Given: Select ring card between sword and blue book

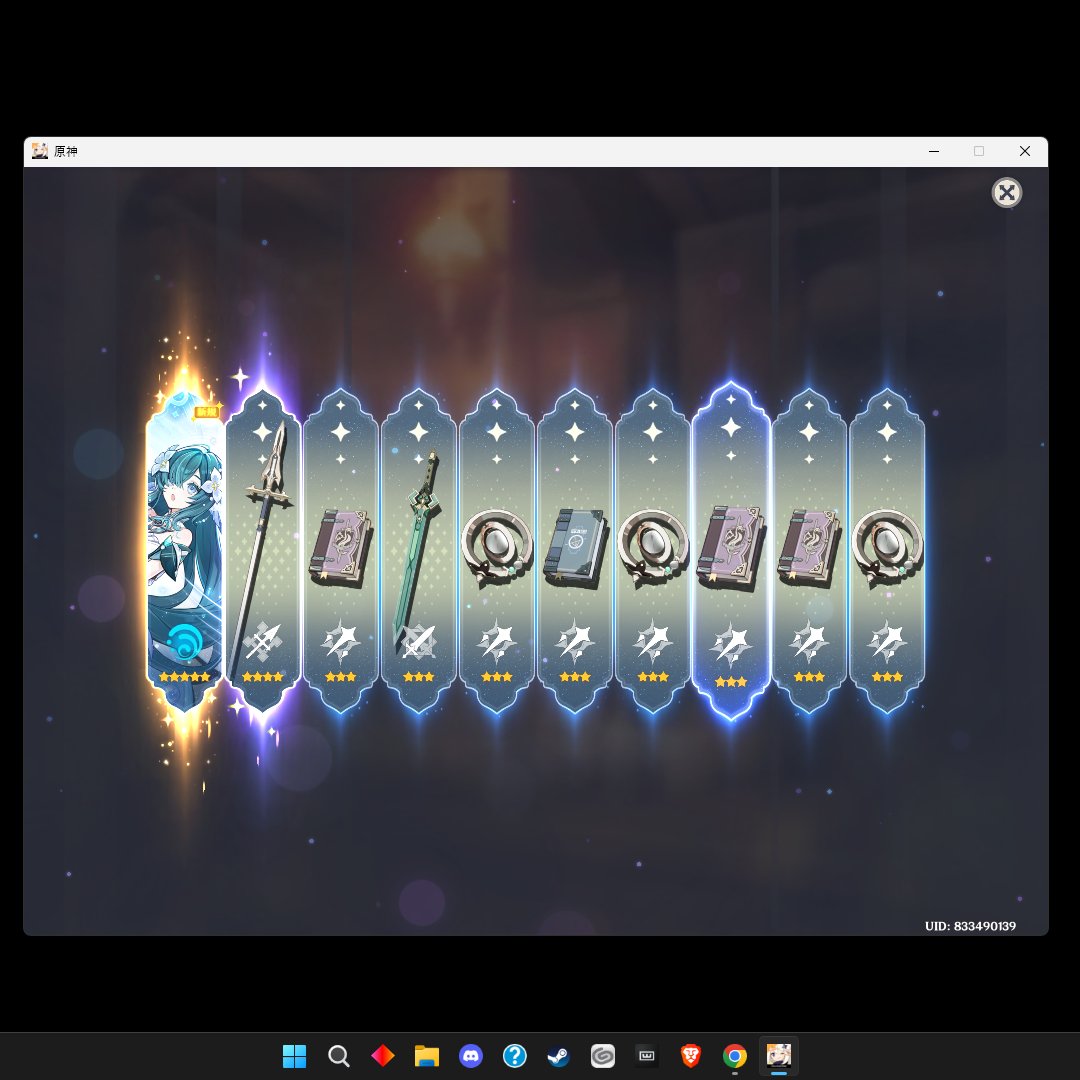Looking at the screenshot, I should 497,551.
